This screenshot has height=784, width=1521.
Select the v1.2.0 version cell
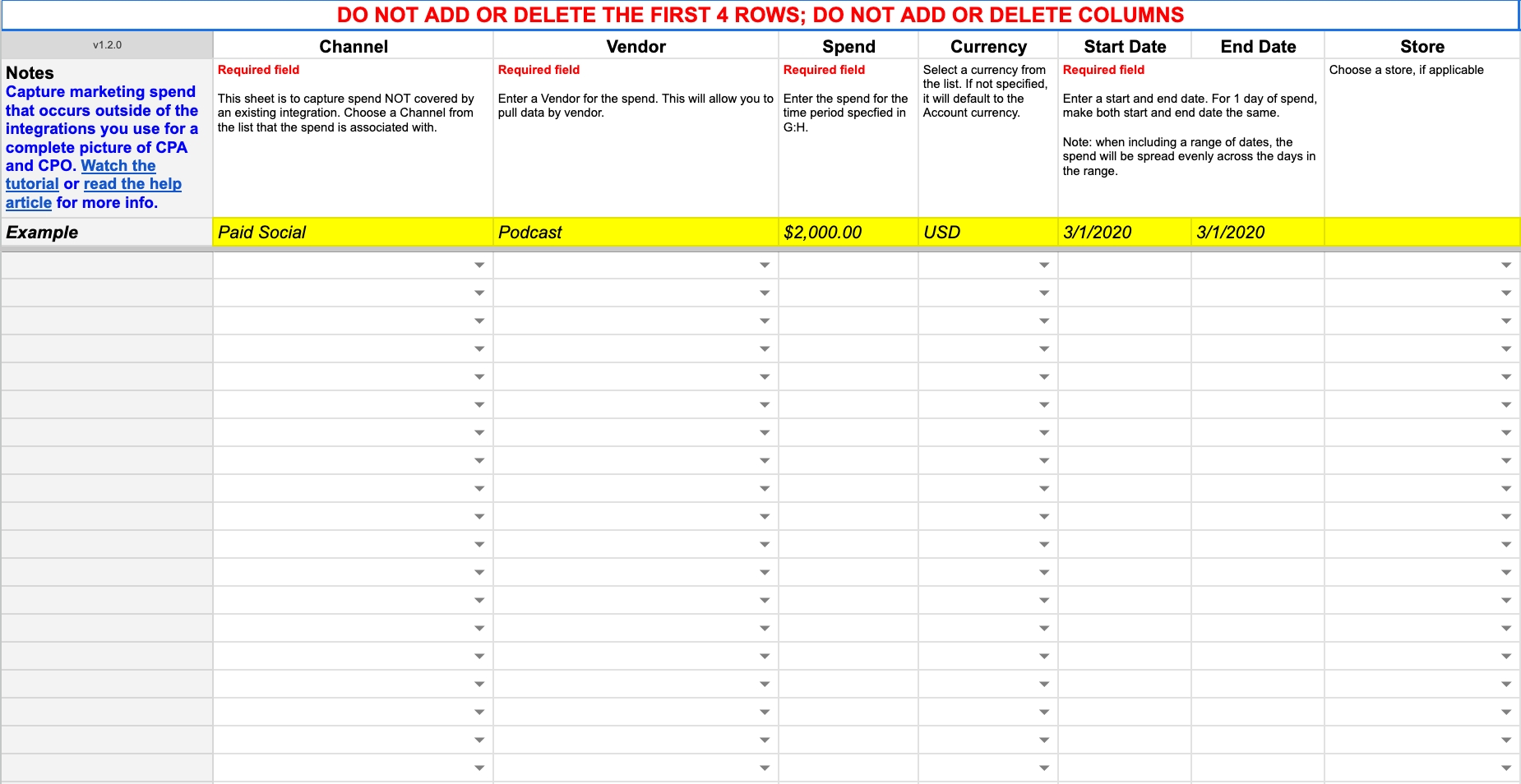107,45
